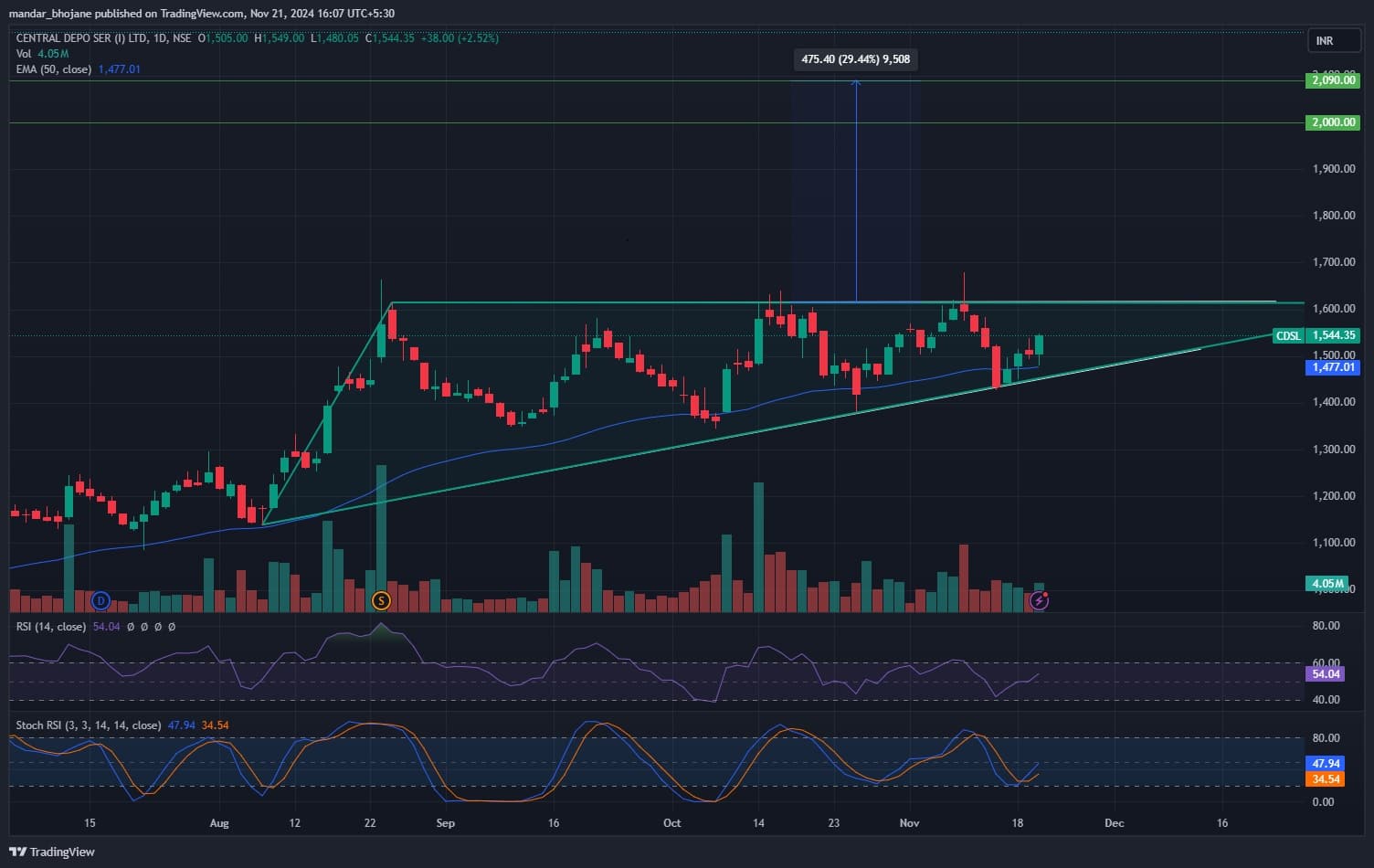Select the Vol indicator legend
This screenshot has width=1374, height=868.
point(24,54)
